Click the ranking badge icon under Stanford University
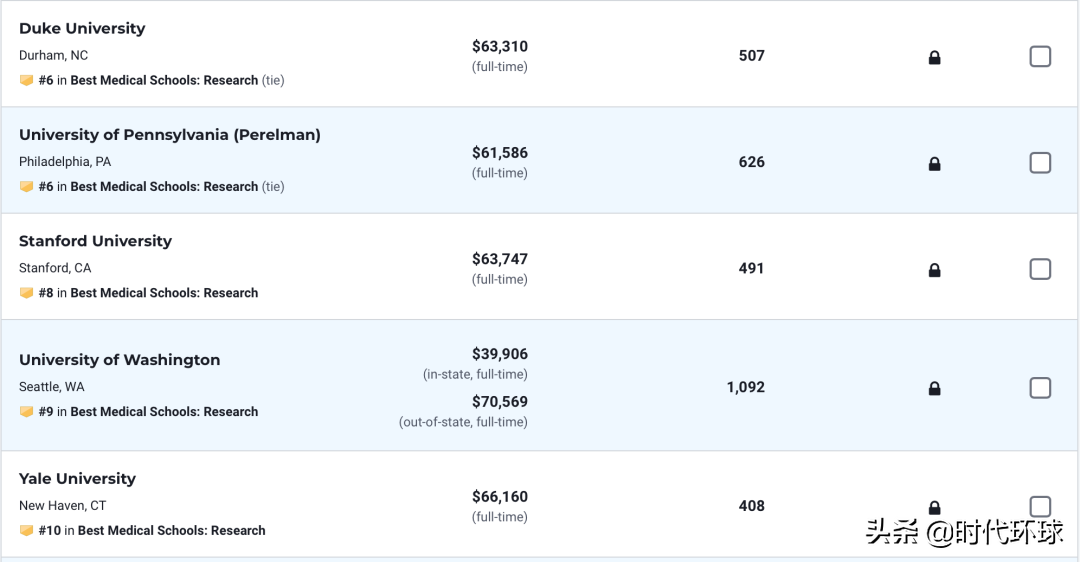The image size is (1080, 562). (27, 293)
